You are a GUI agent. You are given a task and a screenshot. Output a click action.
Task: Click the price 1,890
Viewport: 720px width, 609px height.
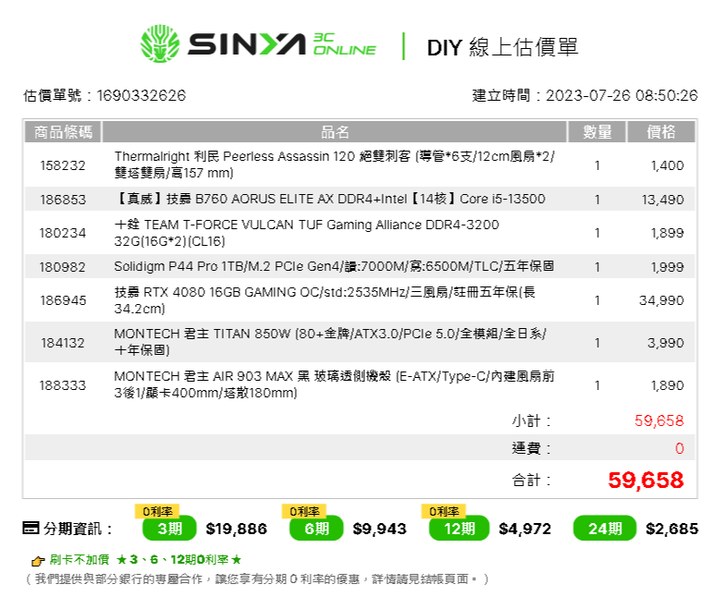click(667, 385)
